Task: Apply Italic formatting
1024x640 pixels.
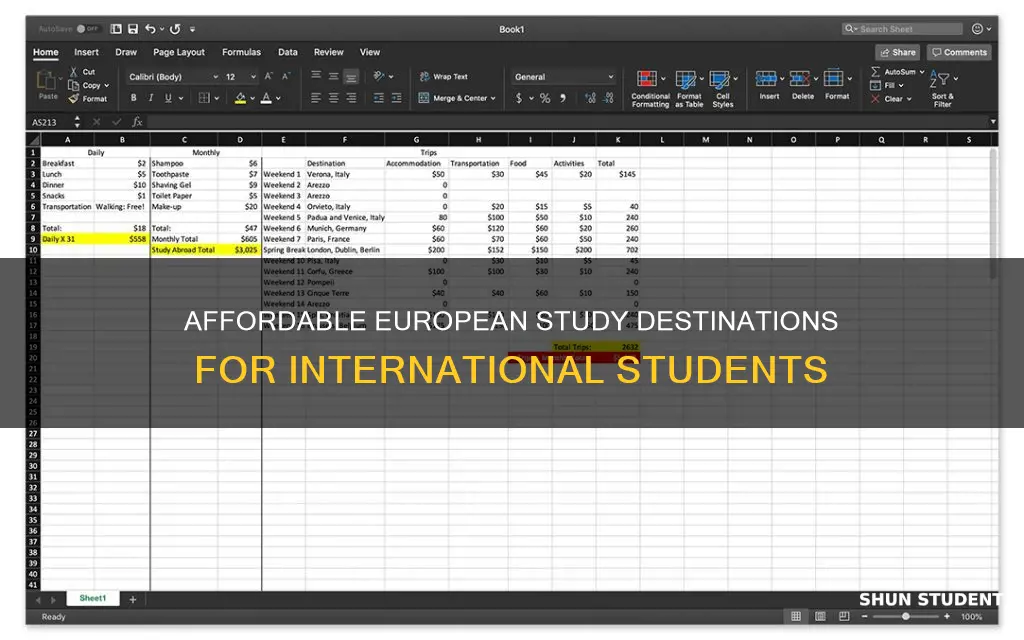Action: (x=151, y=98)
